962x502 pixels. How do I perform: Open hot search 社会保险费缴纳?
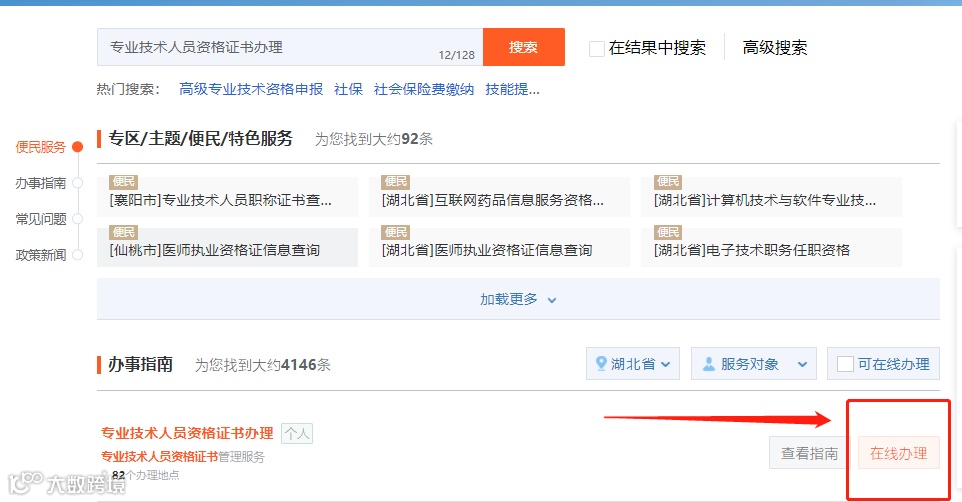[424, 90]
